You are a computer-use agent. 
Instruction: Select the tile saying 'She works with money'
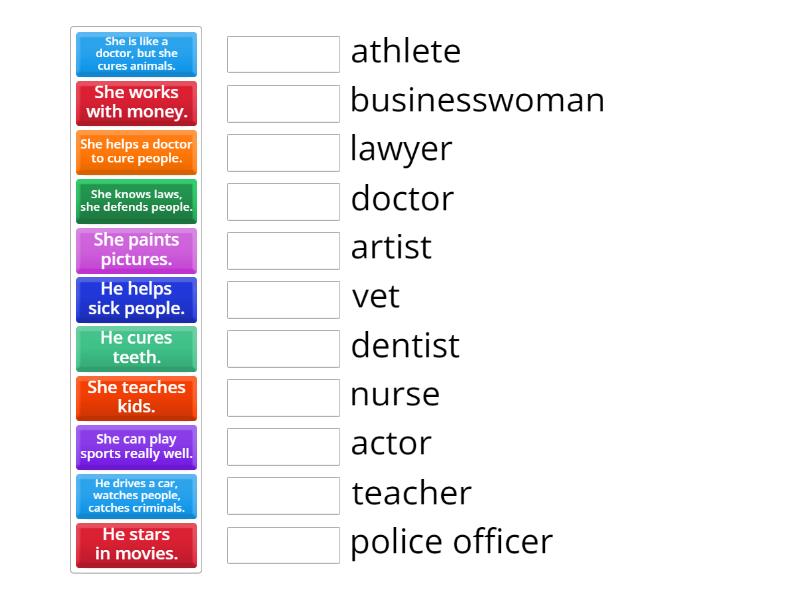136,103
